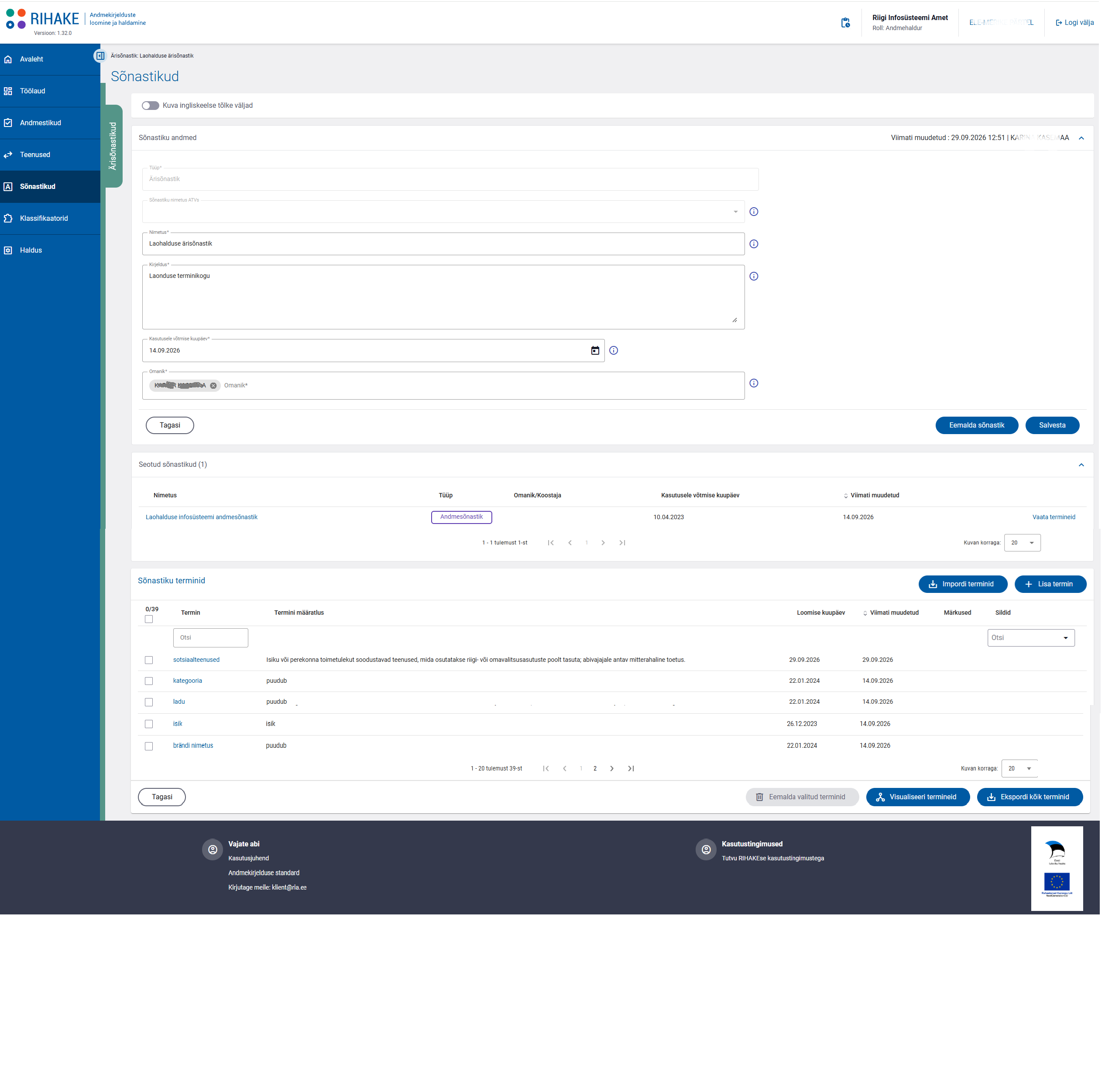Check the ladu row checkbox
The height and width of the screenshot is (1092, 1105).
[149, 702]
